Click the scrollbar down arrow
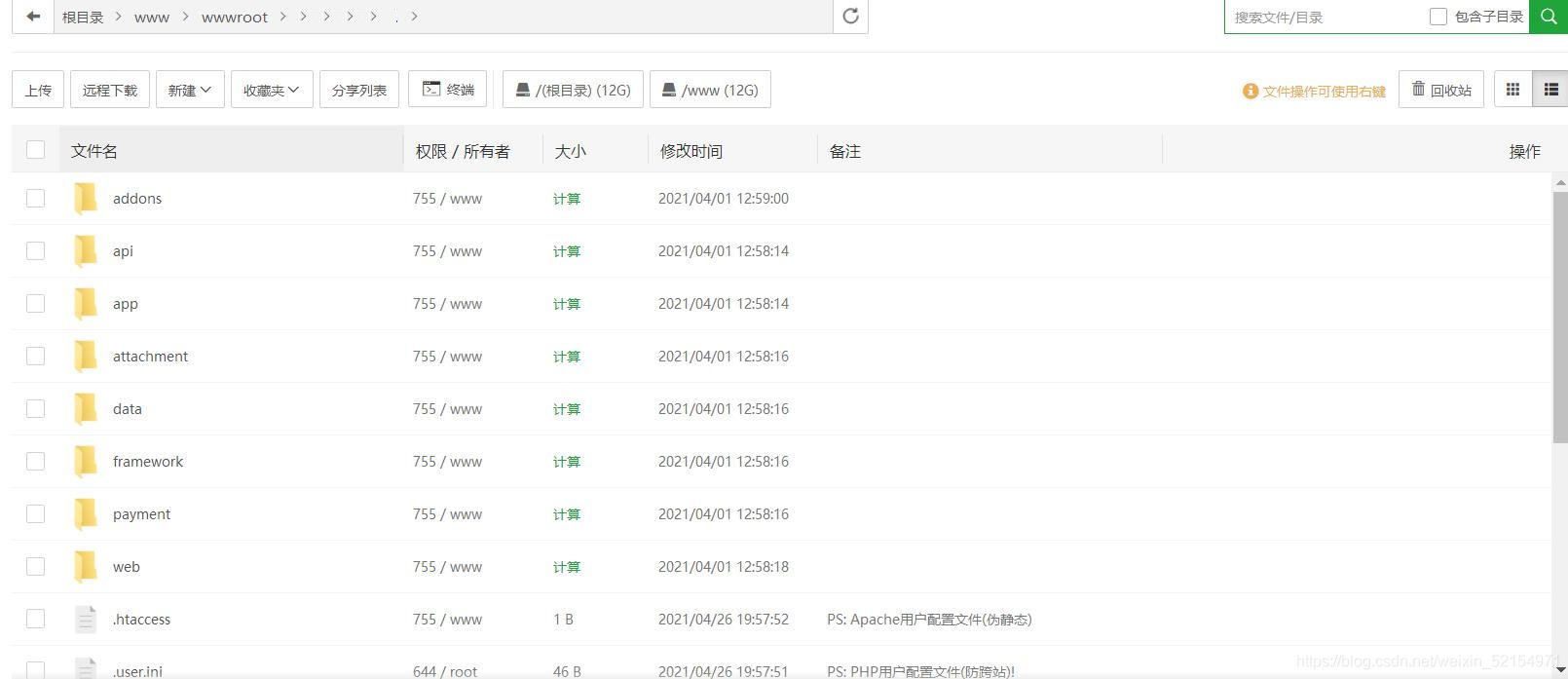 1560,669
